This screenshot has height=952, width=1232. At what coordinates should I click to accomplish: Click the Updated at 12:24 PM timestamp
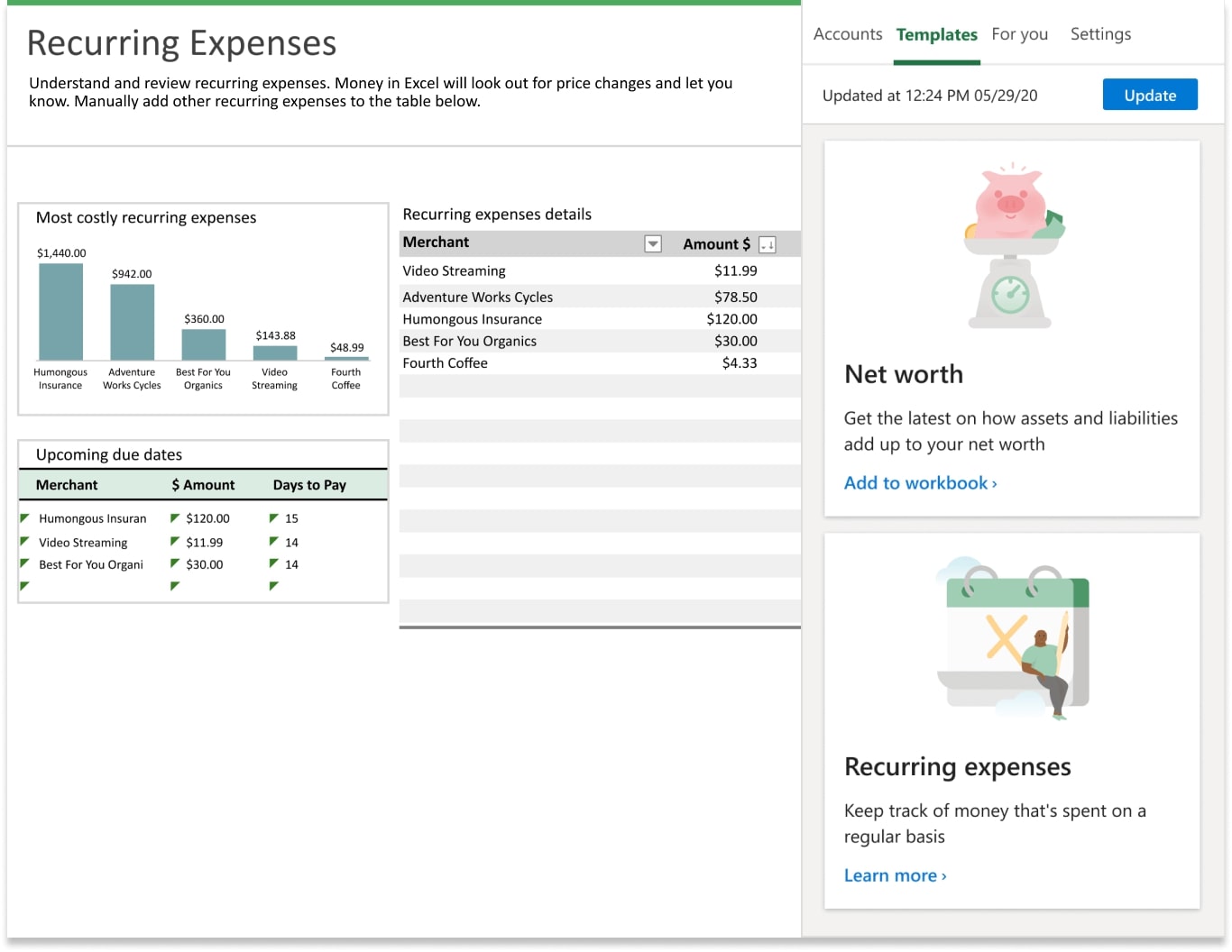[x=930, y=96]
